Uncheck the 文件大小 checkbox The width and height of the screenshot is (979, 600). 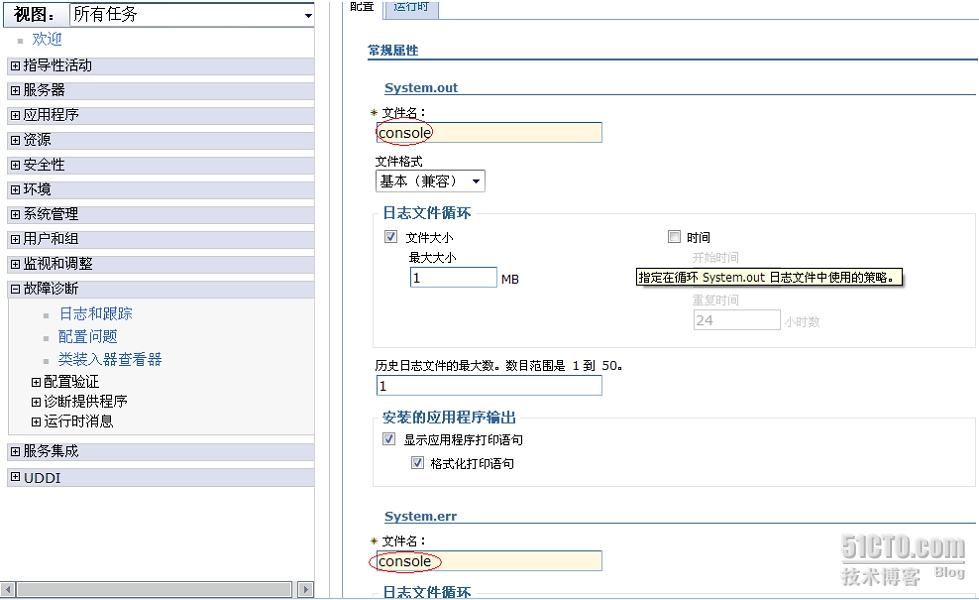click(390, 236)
